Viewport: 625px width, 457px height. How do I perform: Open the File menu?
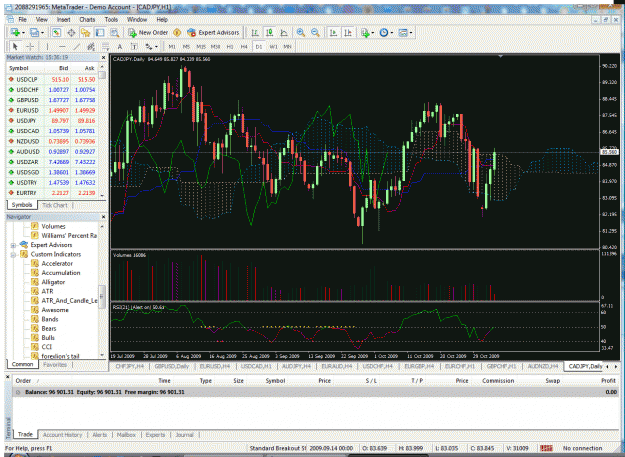click(22, 19)
